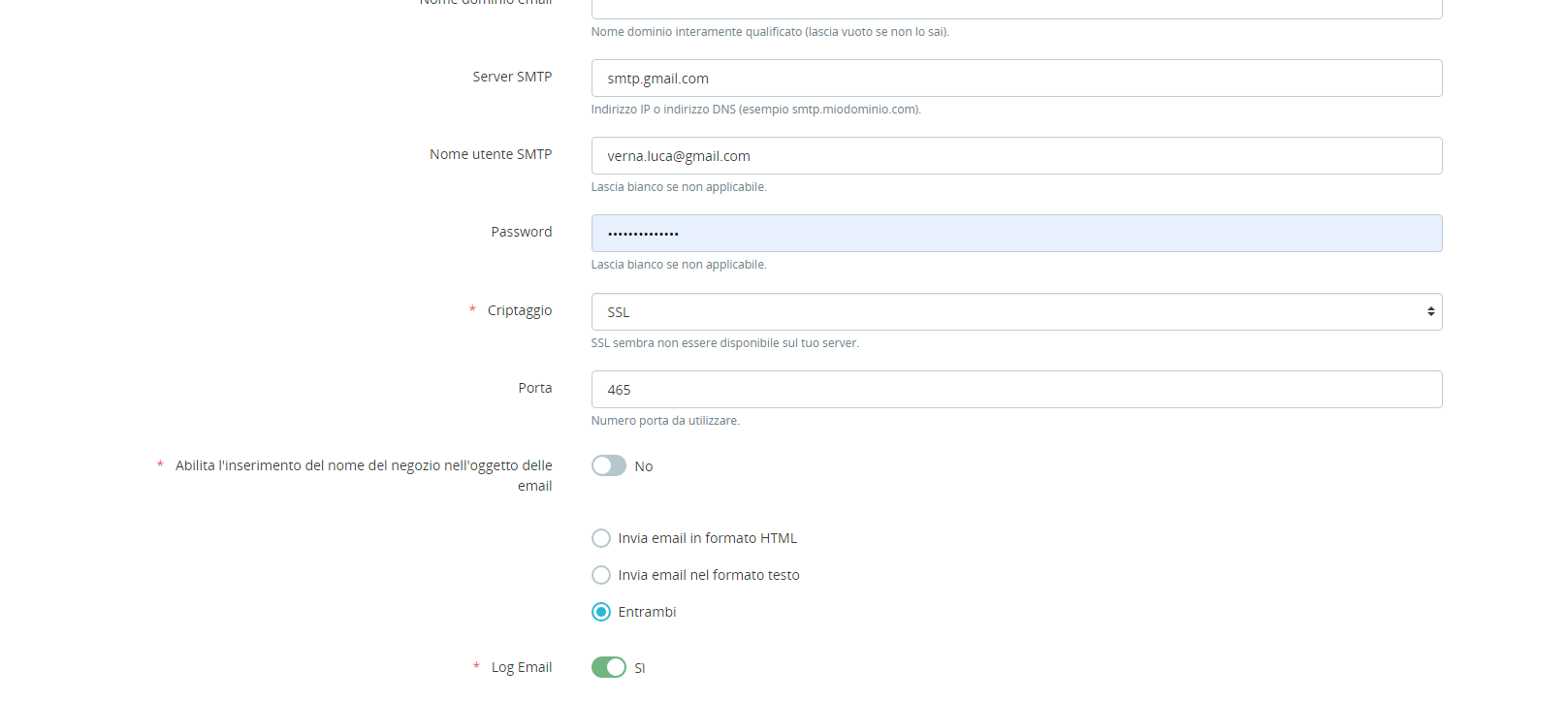Select 'Invia email in formato HTML' radio

[601, 538]
